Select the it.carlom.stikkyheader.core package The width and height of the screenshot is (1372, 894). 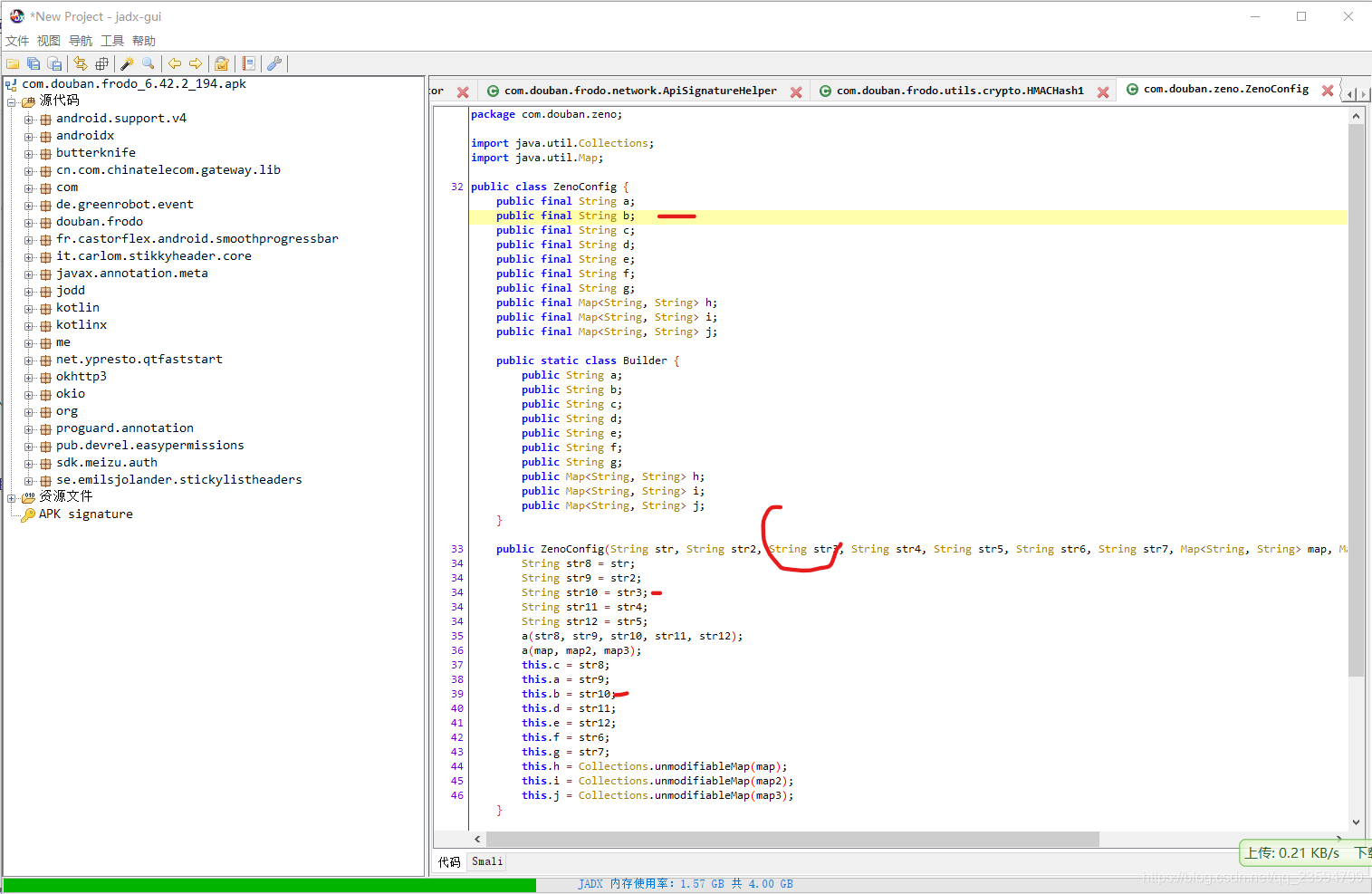tap(154, 255)
